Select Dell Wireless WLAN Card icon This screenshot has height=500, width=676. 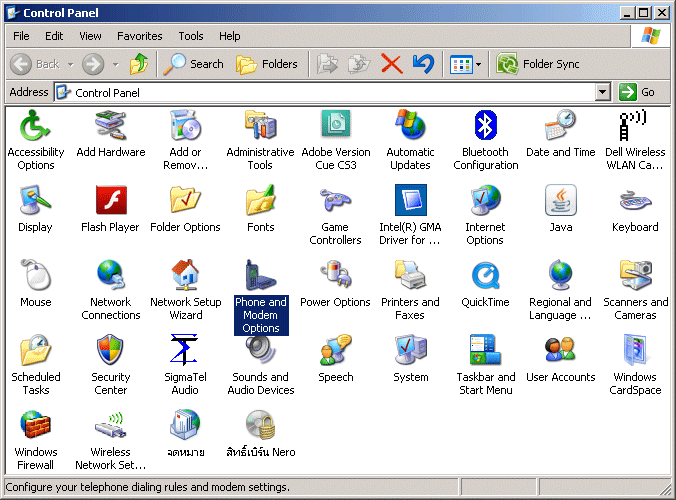(633, 125)
